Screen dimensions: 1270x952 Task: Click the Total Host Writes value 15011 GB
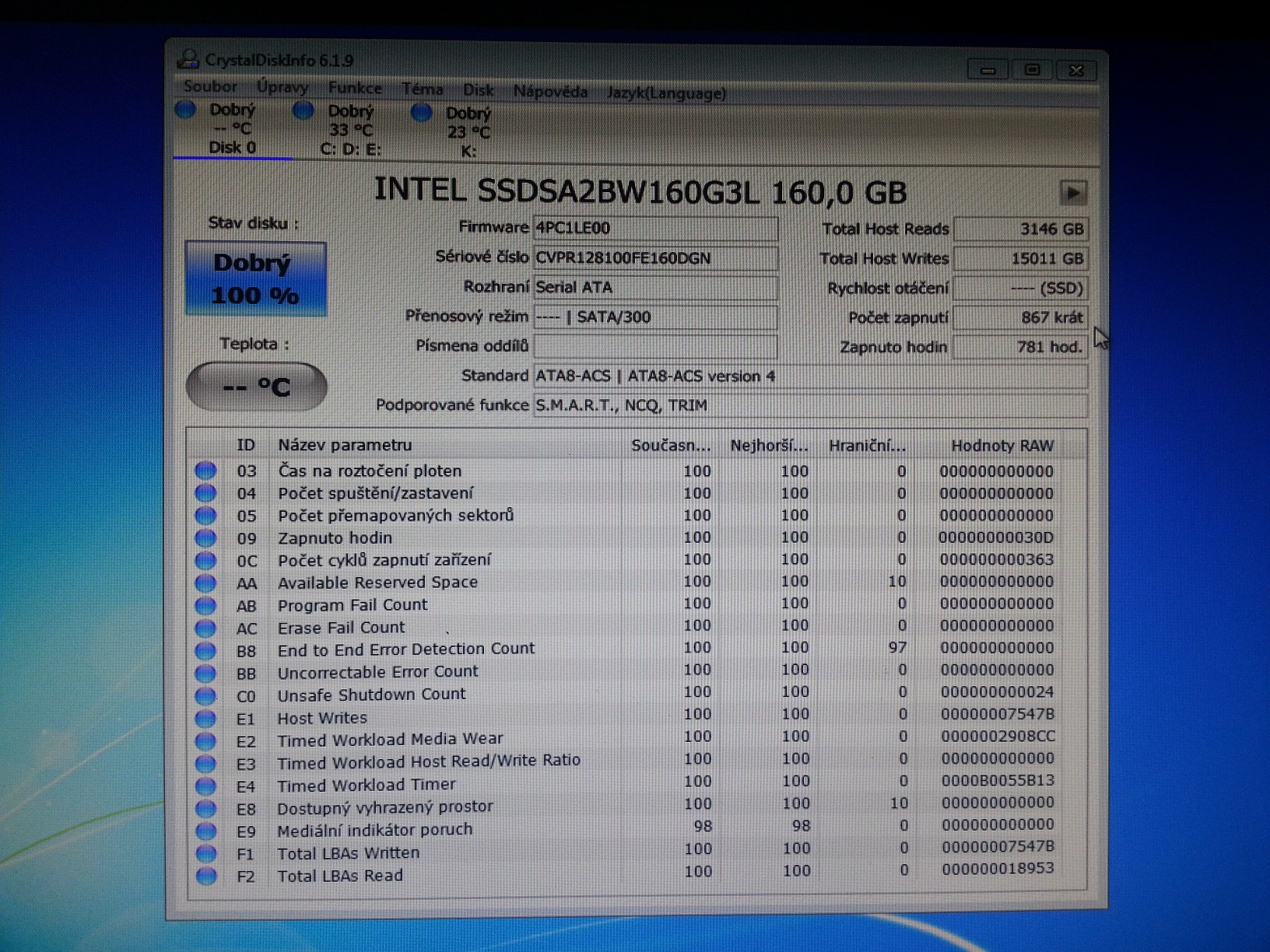click(1020, 258)
